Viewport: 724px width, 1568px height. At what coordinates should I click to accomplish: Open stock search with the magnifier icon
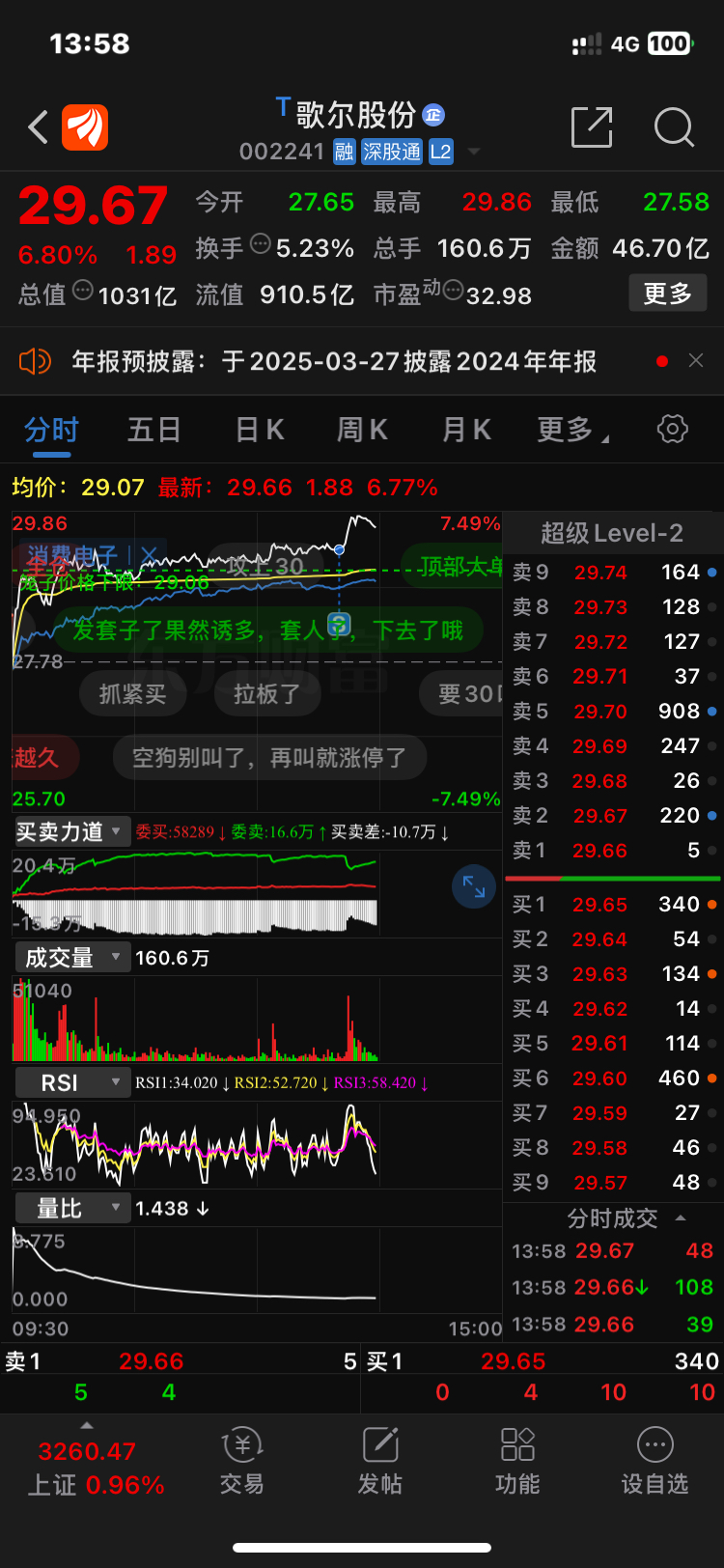674,127
